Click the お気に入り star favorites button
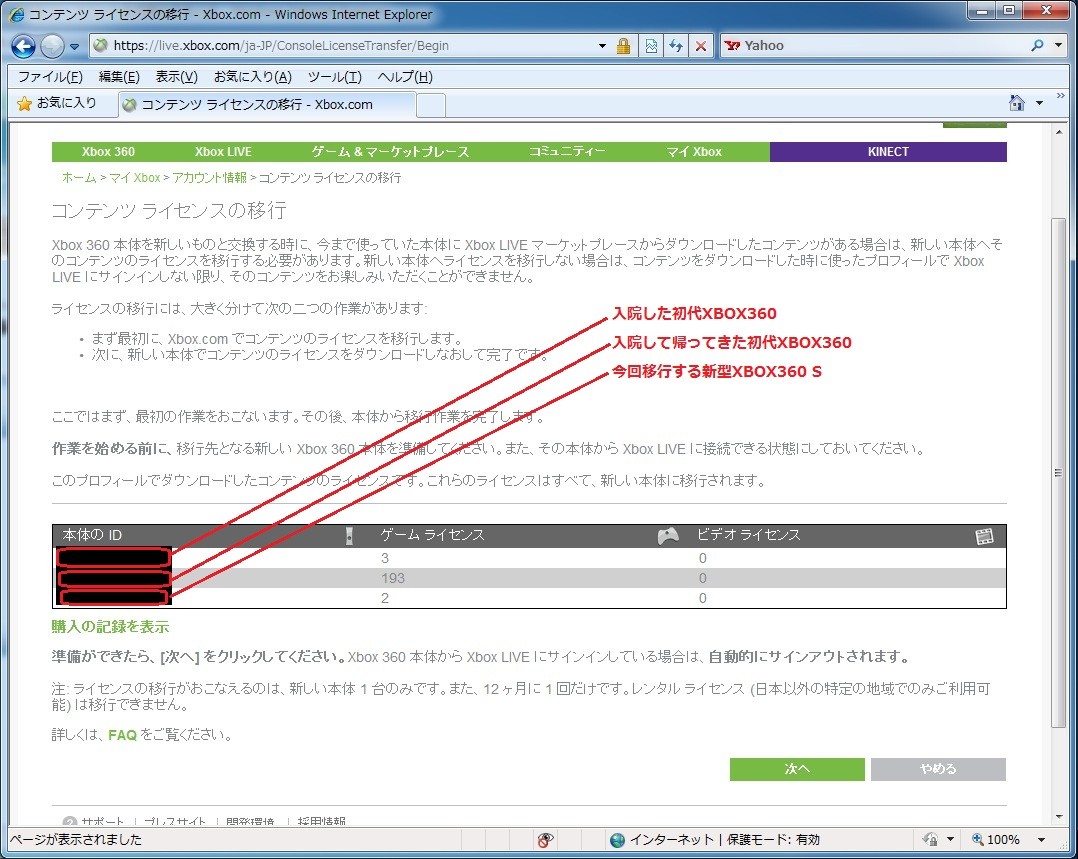The image size is (1078, 859). [x=57, y=103]
